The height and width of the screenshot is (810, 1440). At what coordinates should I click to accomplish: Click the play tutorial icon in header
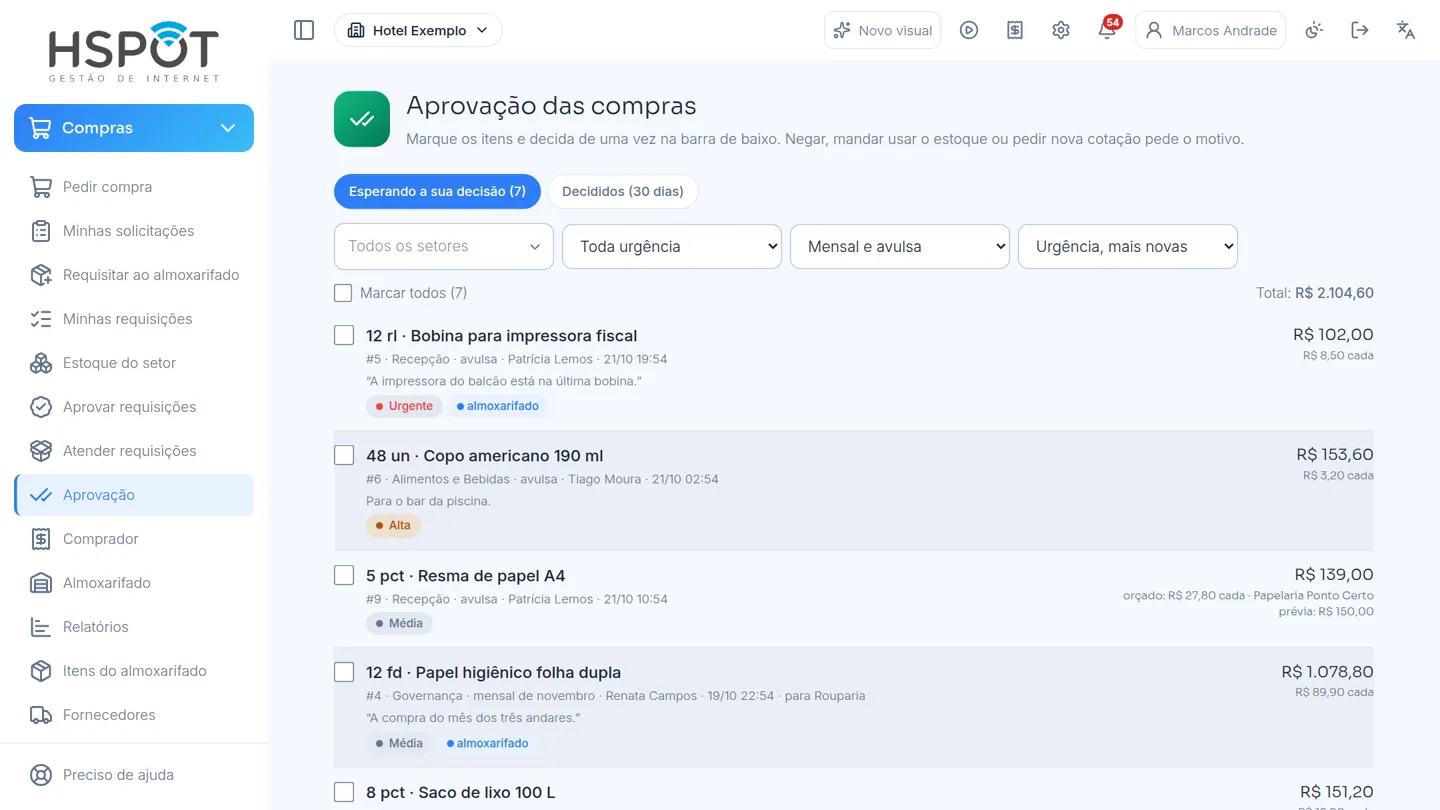pos(969,30)
